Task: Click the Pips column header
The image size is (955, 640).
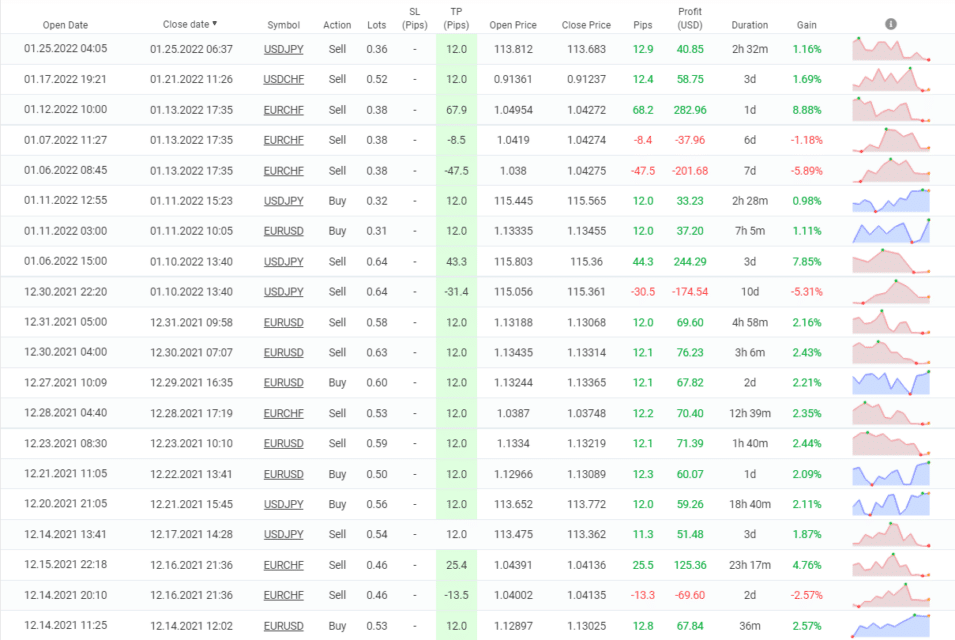Action: coord(643,25)
